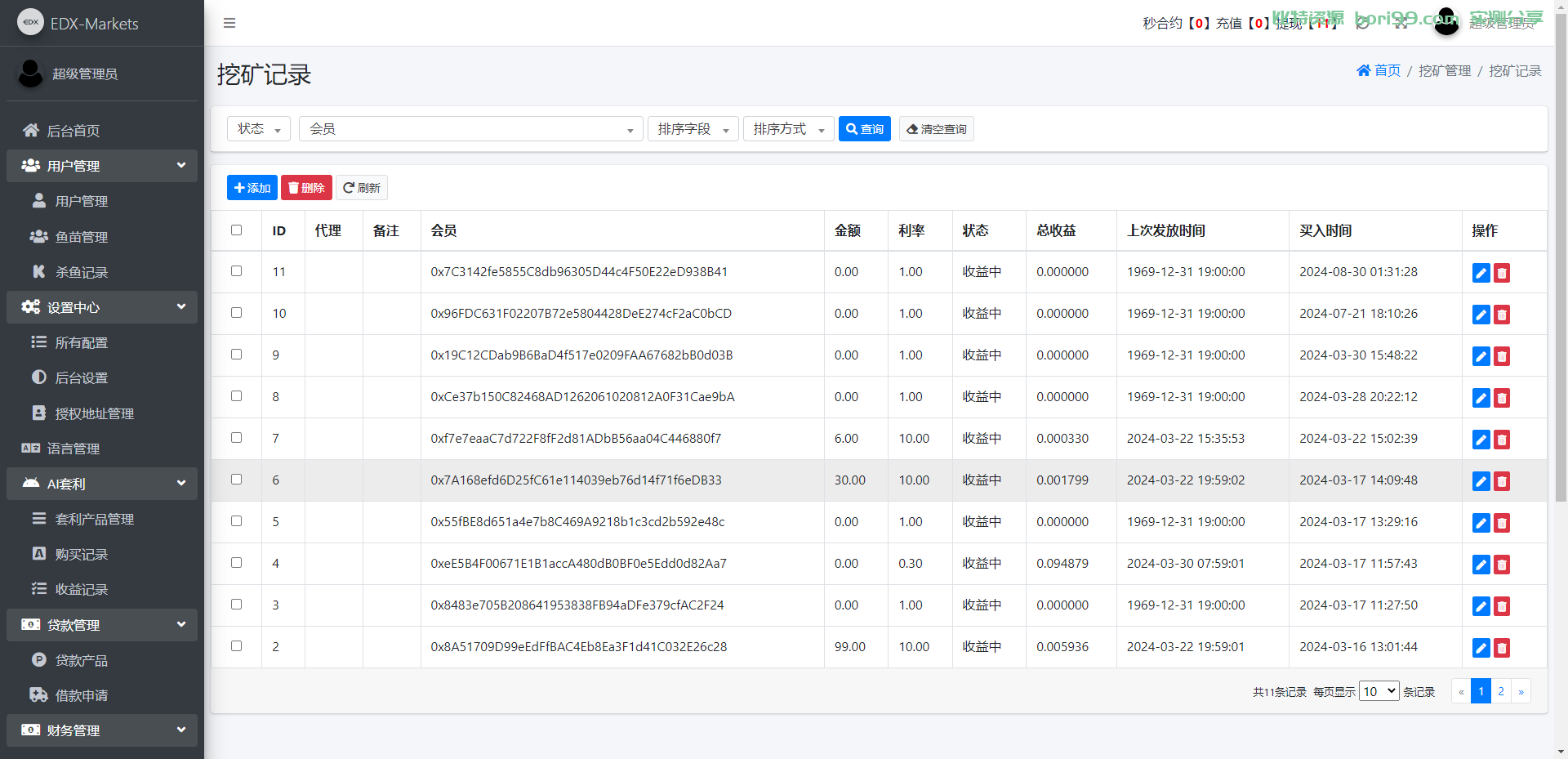1568x759 pixels.
Task: Click the 超级管理员 avatar in the sidebar
Action: pyautogui.click(x=30, y=74)
